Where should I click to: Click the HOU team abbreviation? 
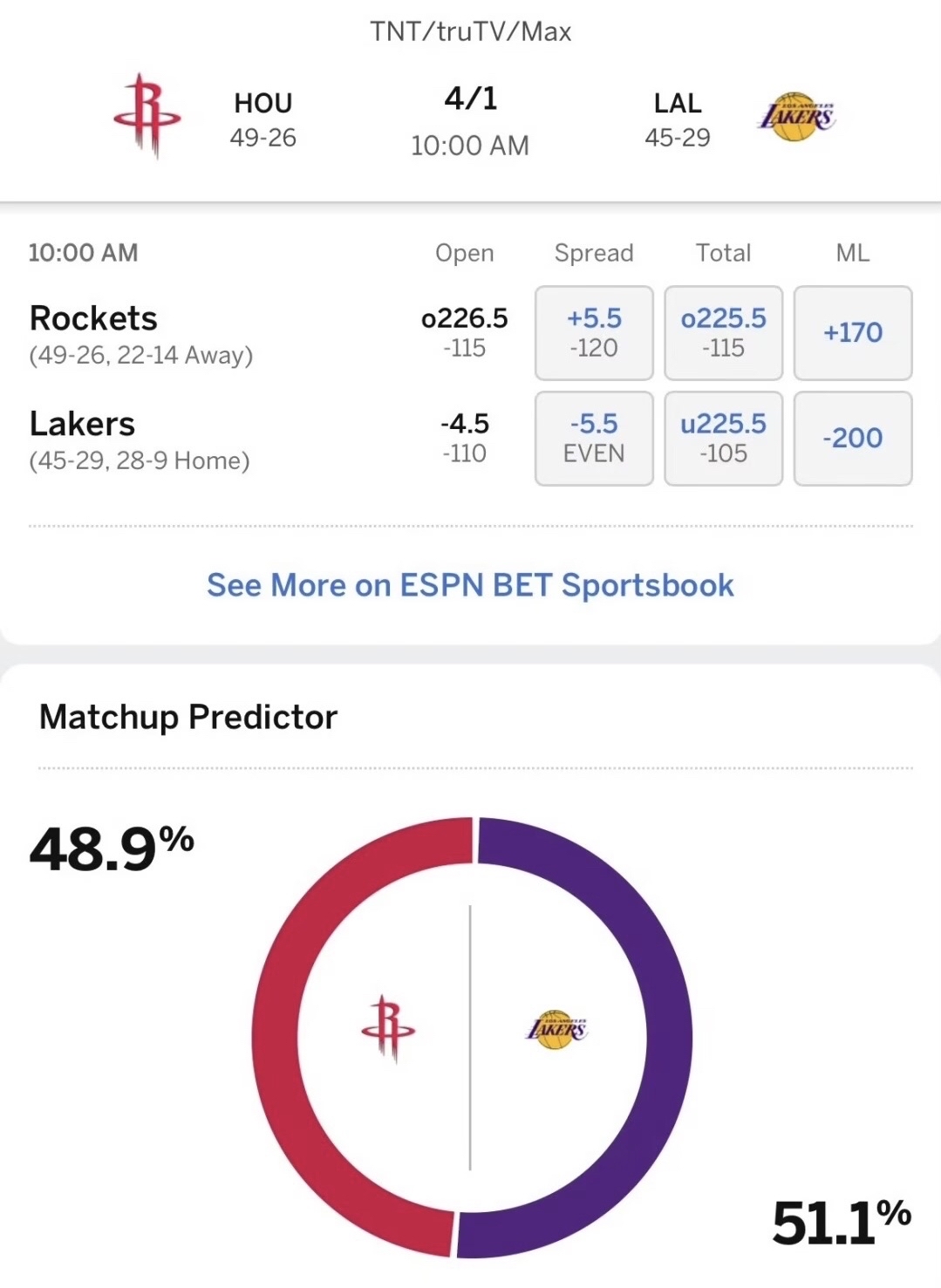pos(263,103)
